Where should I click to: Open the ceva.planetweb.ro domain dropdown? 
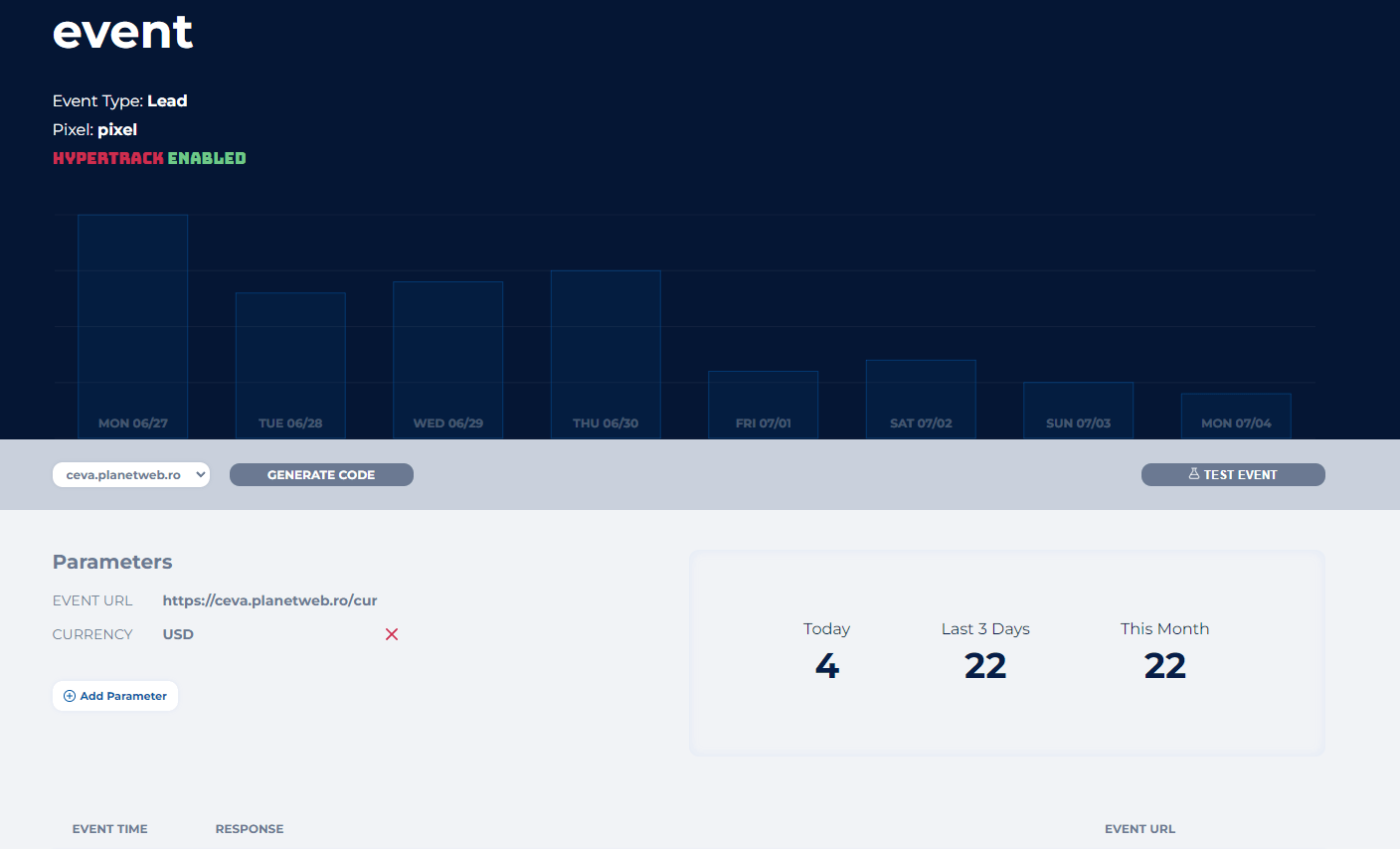[131, 475]
